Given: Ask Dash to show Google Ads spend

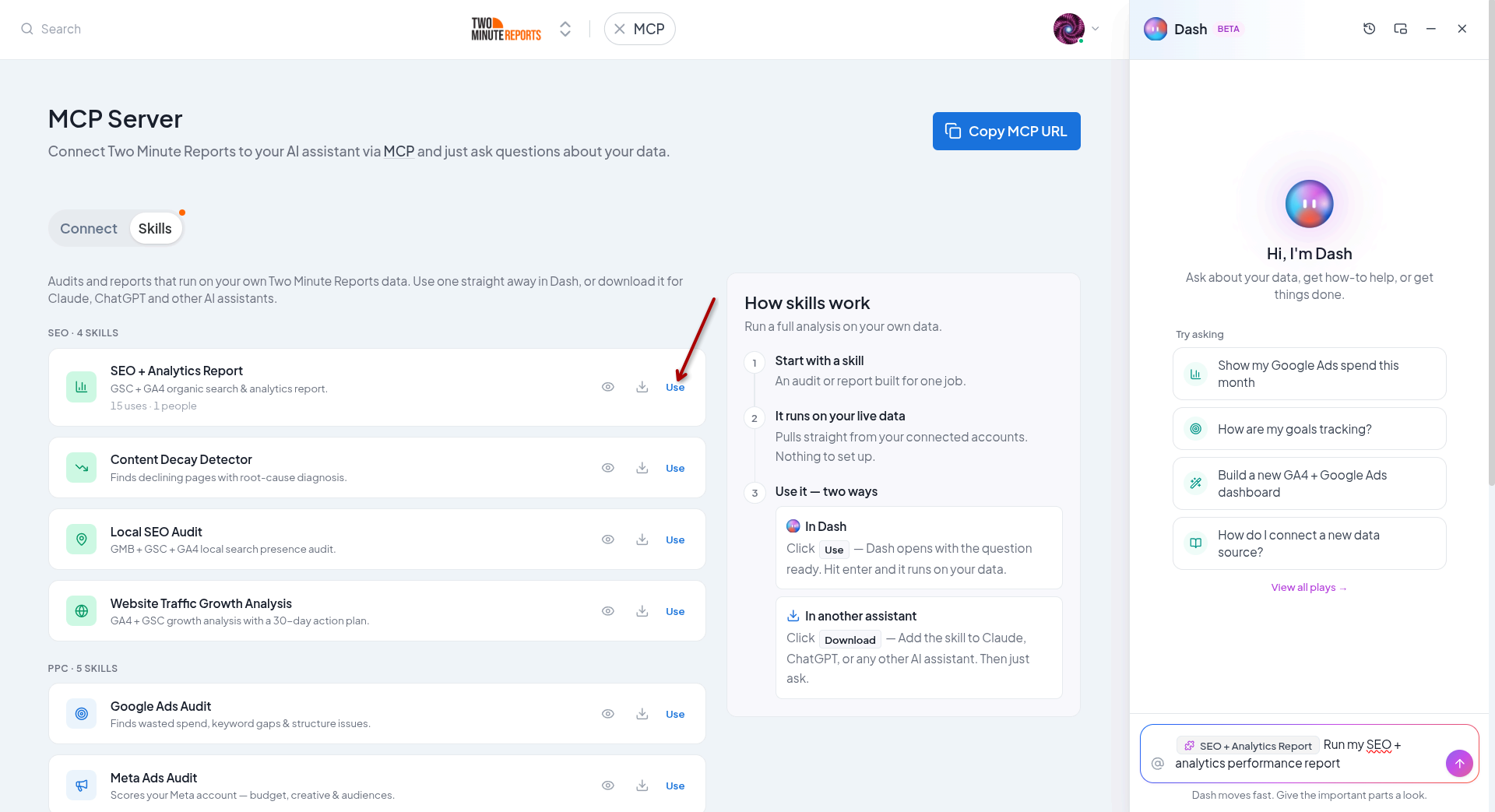Looking at the screenshot, I should point(1309,374).
